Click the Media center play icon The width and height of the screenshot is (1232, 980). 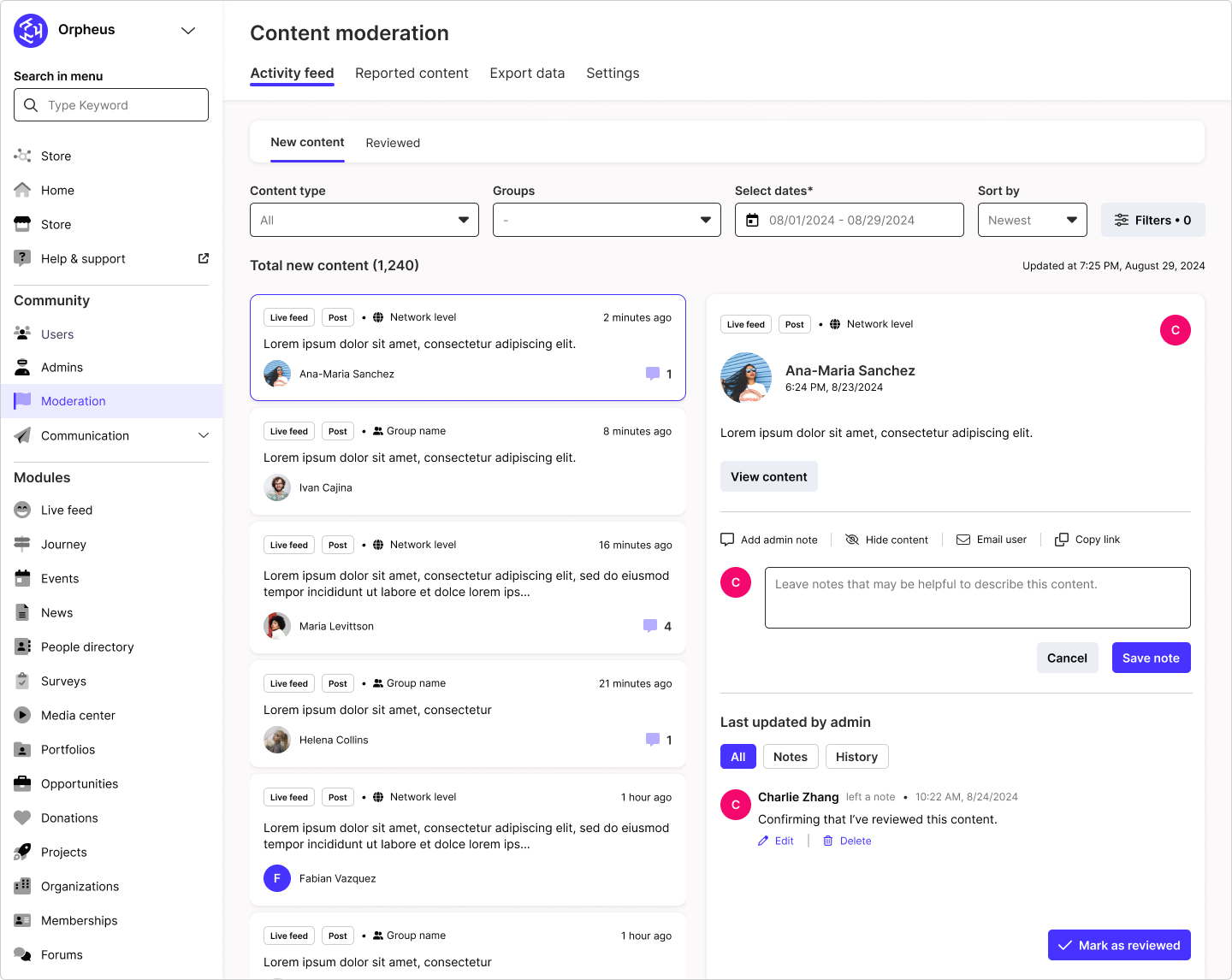tap(22, 715)
